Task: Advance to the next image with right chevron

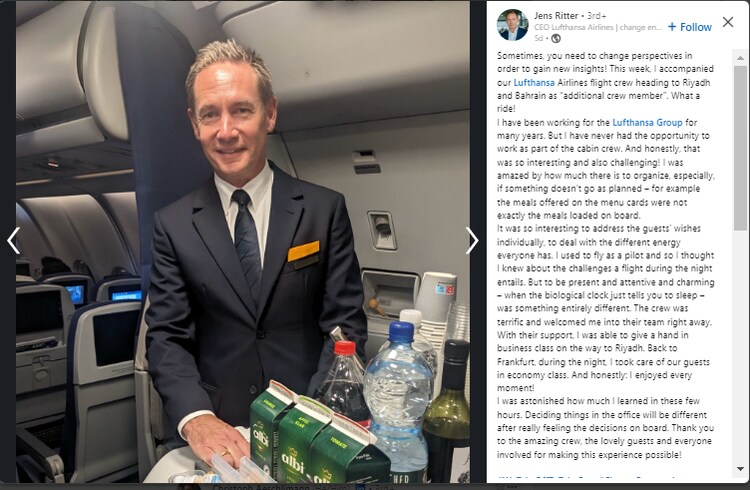Action: pyautogui.click(x=472, y=240)
